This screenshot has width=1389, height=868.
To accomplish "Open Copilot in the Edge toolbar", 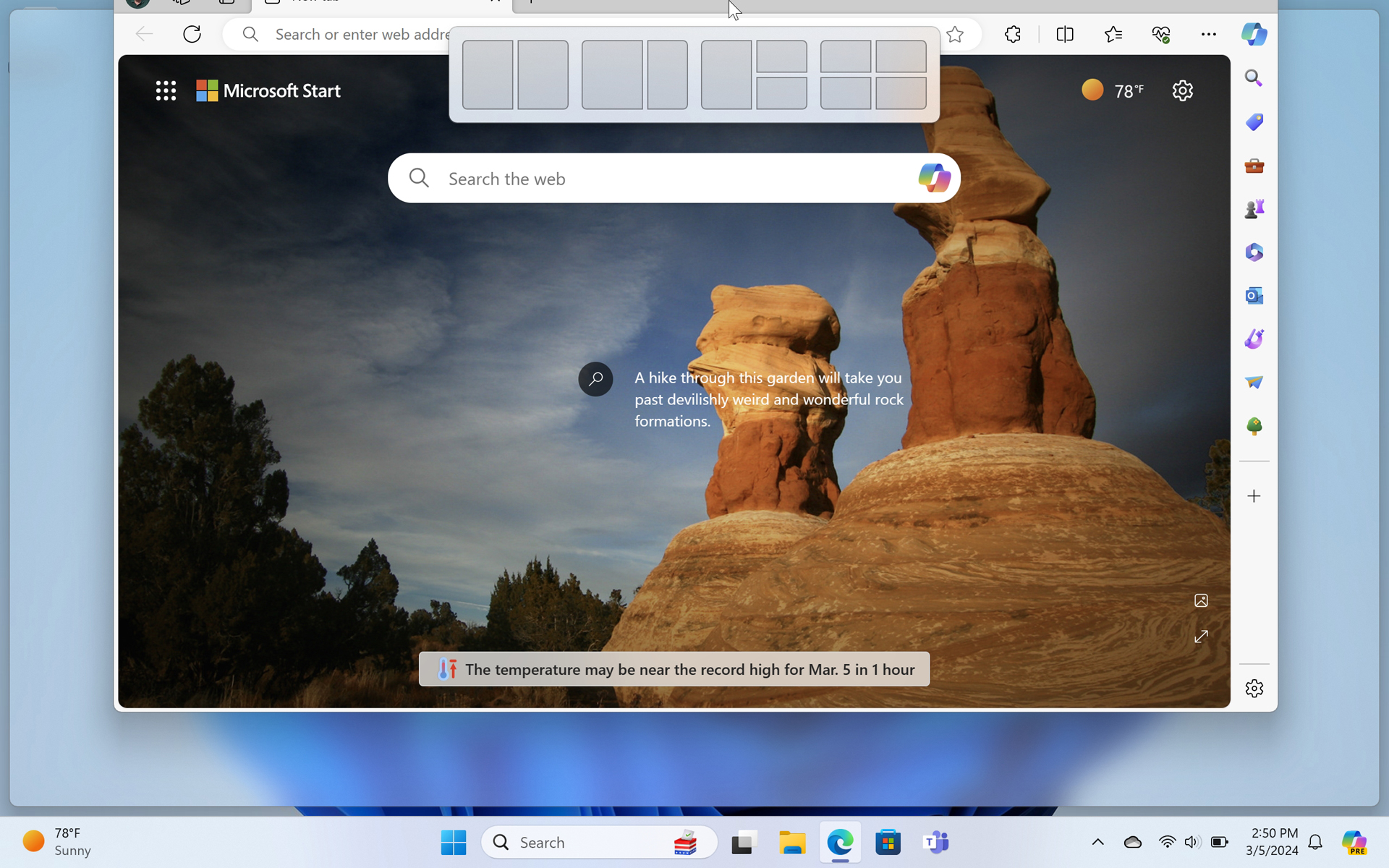I will pyautogui.click(x=1253, y=34).
